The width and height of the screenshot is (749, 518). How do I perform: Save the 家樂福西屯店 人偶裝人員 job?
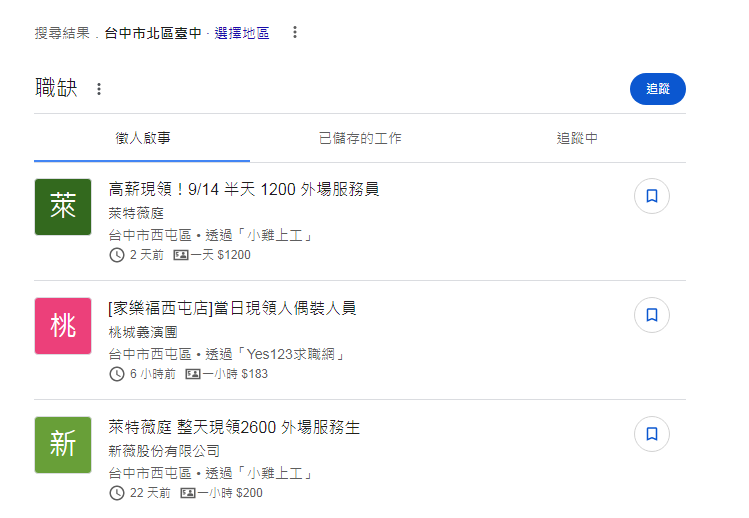pyautogui.click(x=651, y=315)
